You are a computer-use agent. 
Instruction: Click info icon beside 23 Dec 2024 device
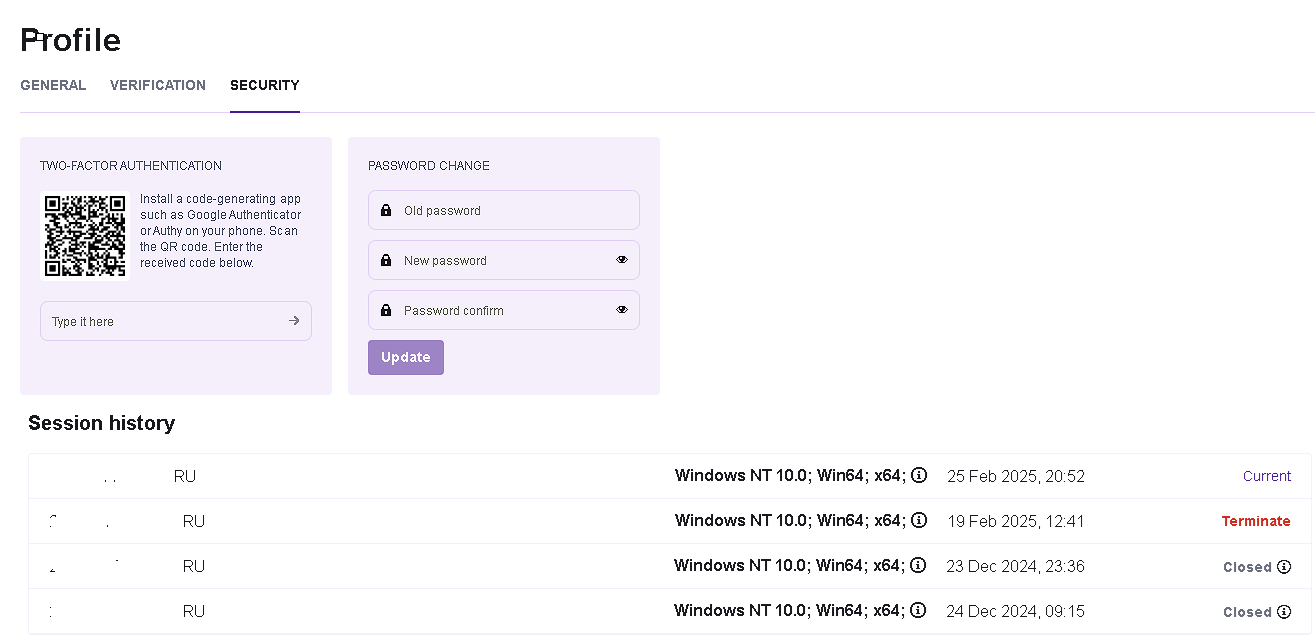click(x=918, y=565)
